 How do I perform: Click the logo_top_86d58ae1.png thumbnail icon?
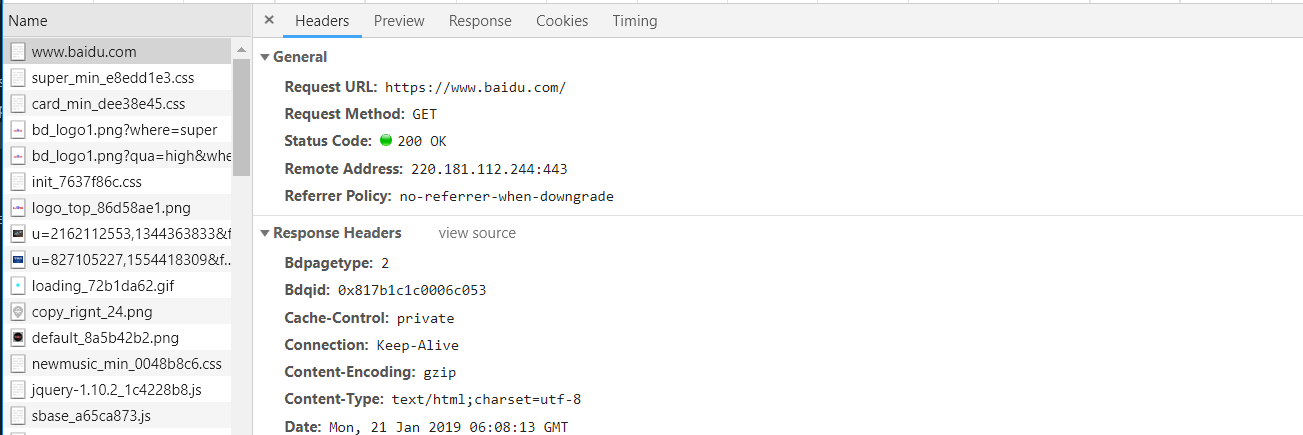(18, 208)
